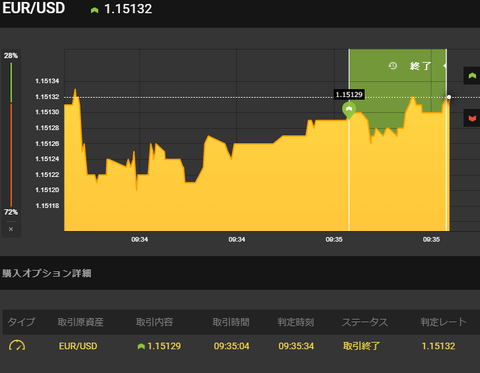
Task: Click the 取引終了 status cell
Action: click(361, 346)
